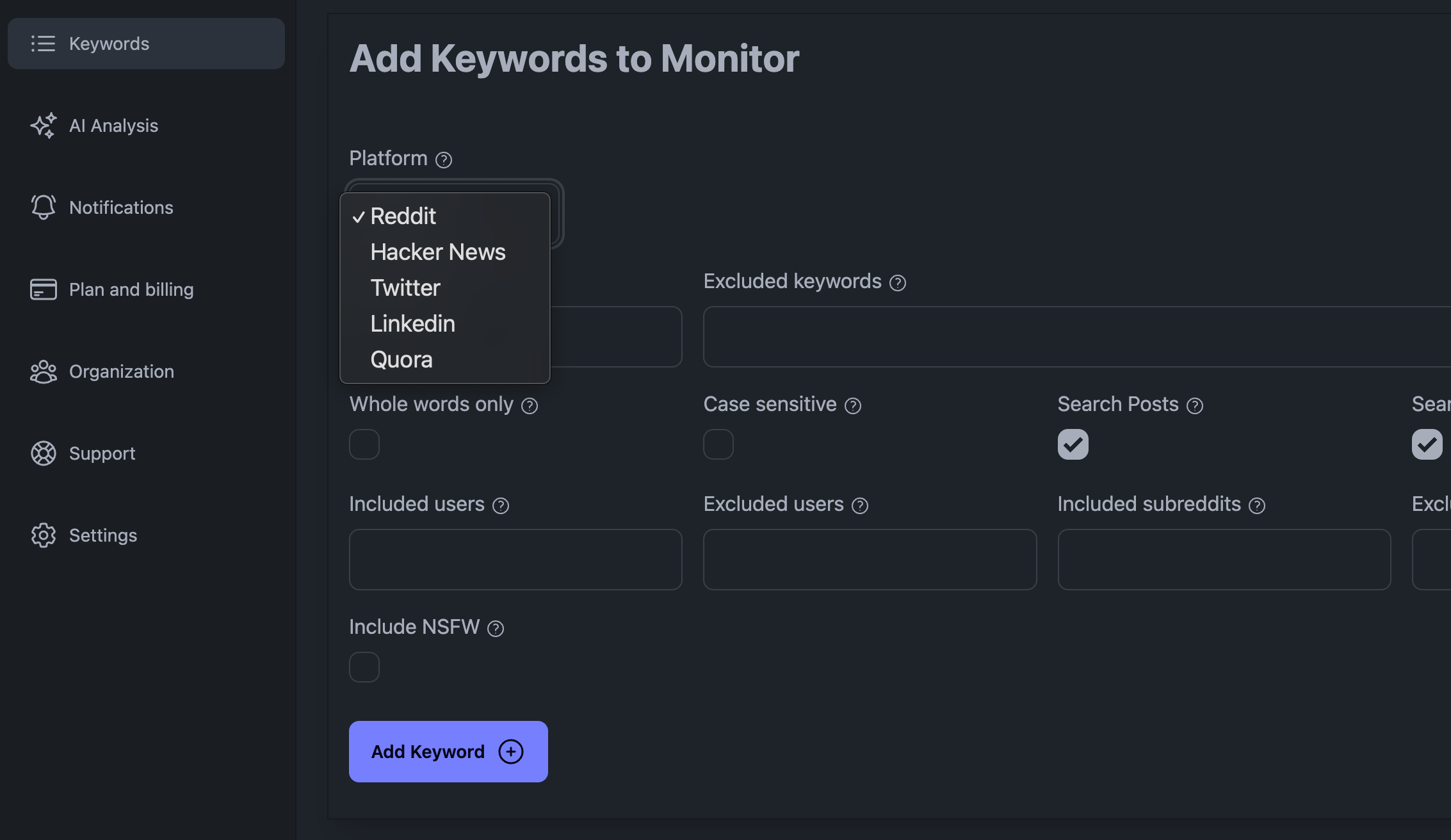Click the Excluded keywords help icon
The height and width of the screenshot is (840, 1451).
[x=898, y=282]
